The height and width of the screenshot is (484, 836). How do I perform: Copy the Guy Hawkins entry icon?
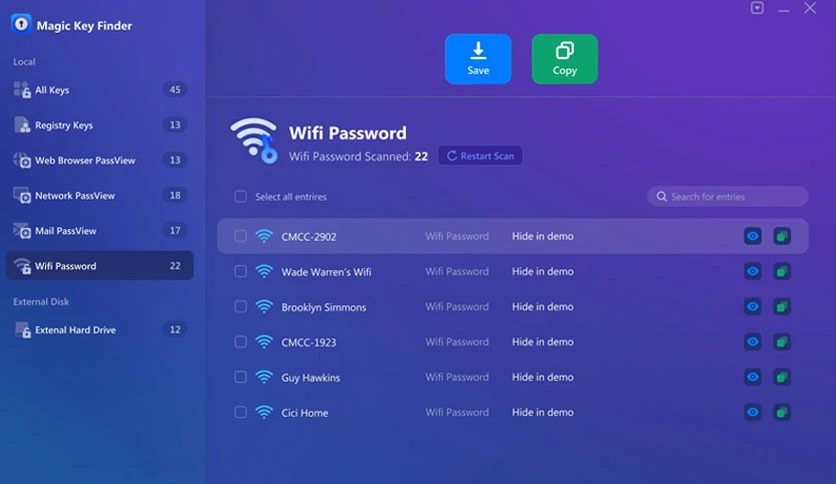point(782,377)
